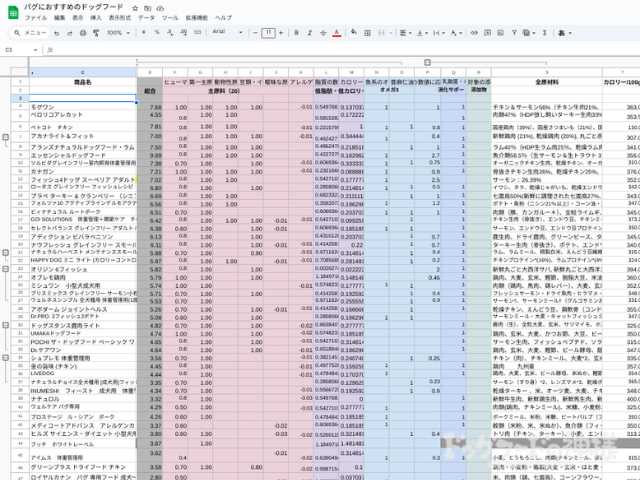Toggle italic formatting
The image size is (640, 480).
[309, 33]
